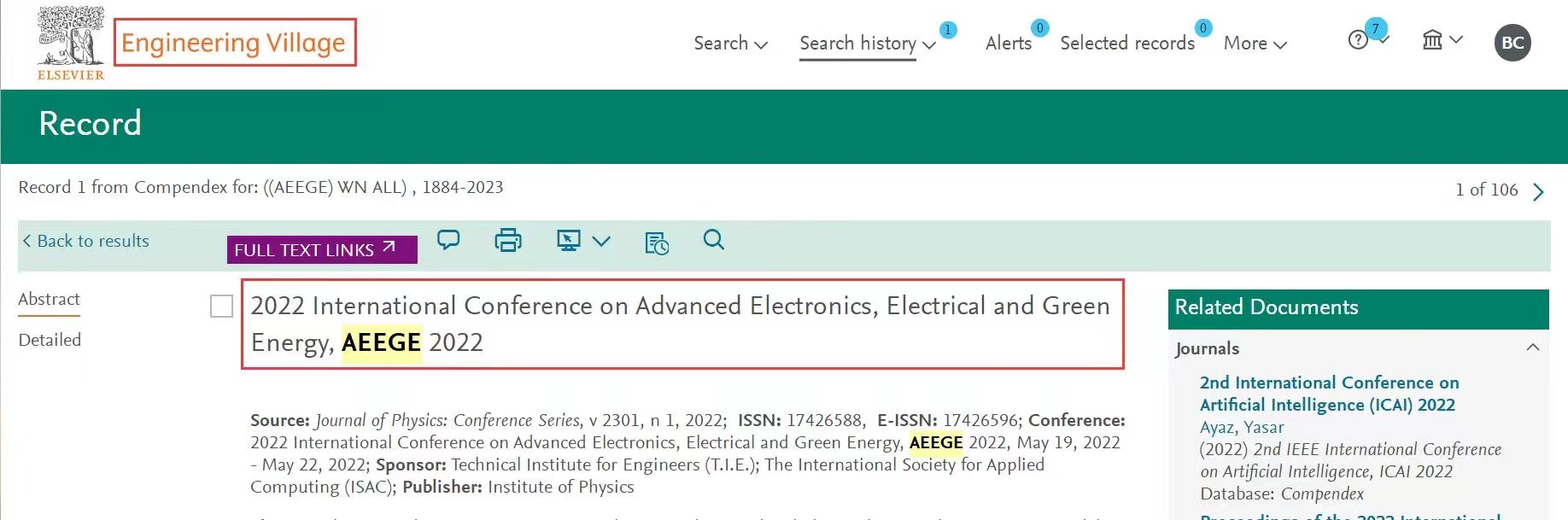The width and height of the screenshot is (1568, 520).
Task: Click the author Ayaz, Yasar link
Action: tap(1242, 427)
